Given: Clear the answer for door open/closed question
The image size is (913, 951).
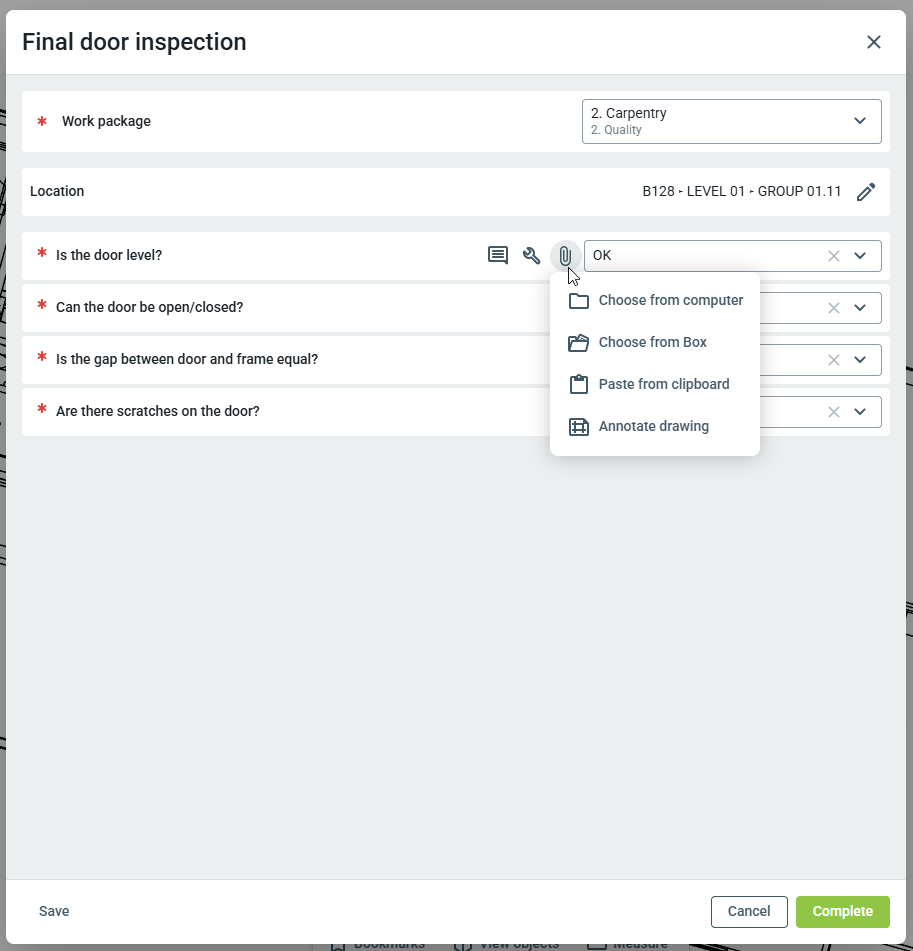Looking at the screenshot, I should [x=834, y=308].
